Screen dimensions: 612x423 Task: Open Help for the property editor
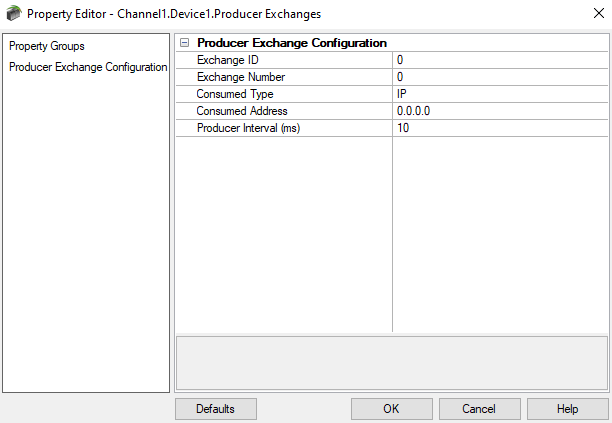[567, 409]
